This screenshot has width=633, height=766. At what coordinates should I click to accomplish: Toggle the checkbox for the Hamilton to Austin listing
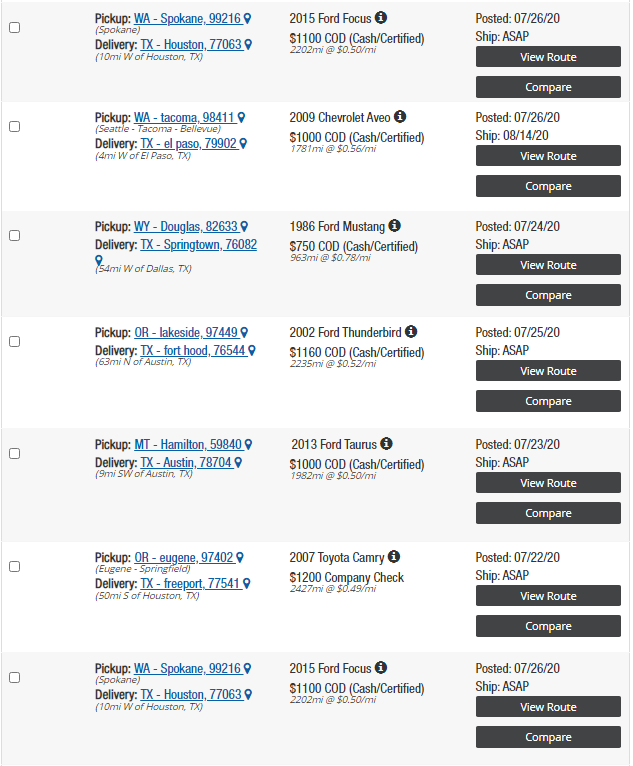pyautogui.click(x=15, y=453)
